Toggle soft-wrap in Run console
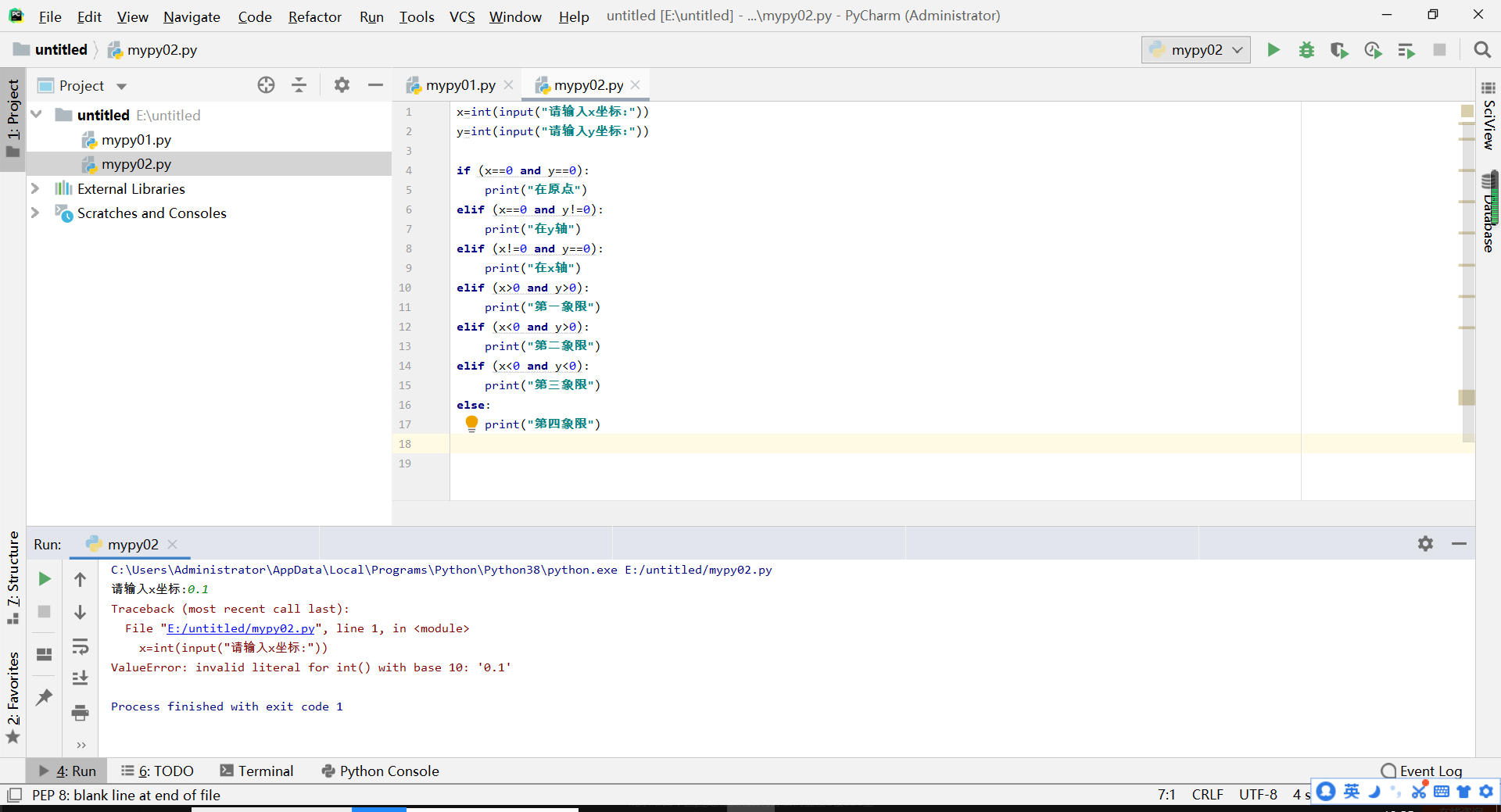 [x=80, y=646]
